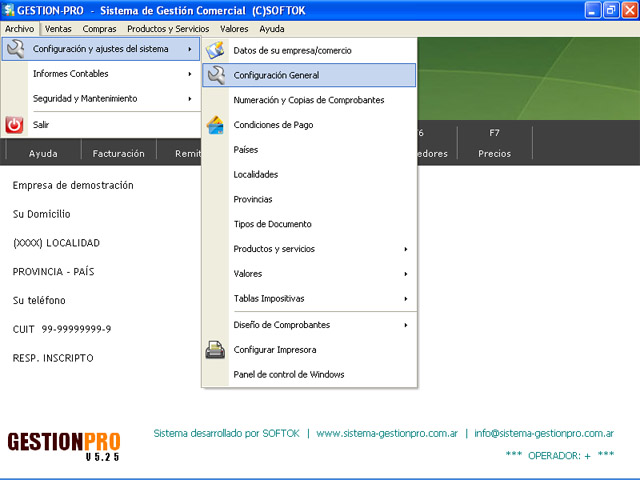The image size is (640, 480).
Task: Click the Sistema desarrollado por SOFTOK text
Action: point(227,433)
